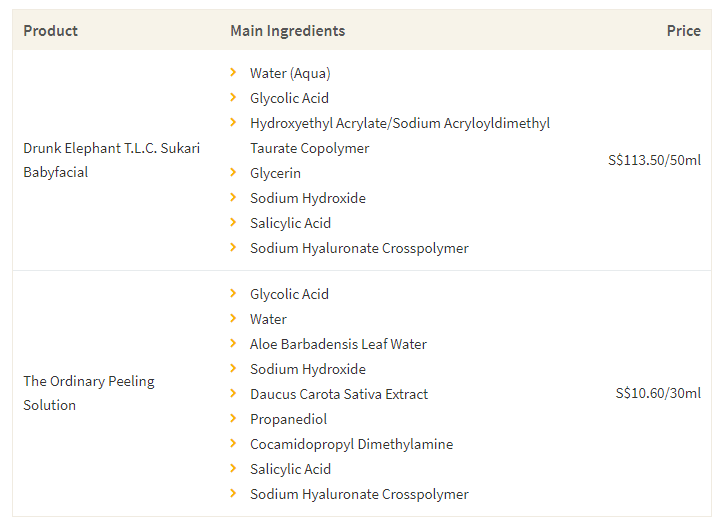722x528 pixels.
Task: Click Water ingredient under The Ordinary
Action: (x=268, y=319)
